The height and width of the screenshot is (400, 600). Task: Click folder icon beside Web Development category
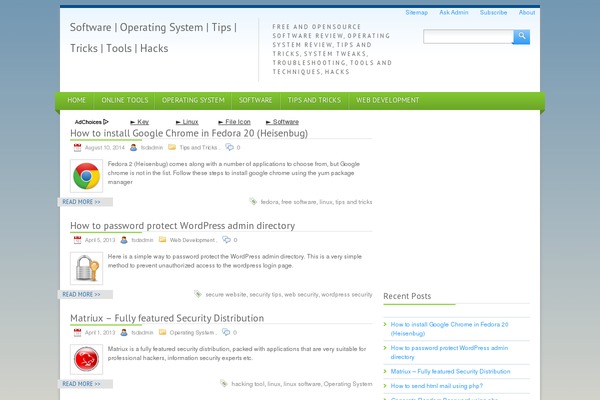pos(163,240)
